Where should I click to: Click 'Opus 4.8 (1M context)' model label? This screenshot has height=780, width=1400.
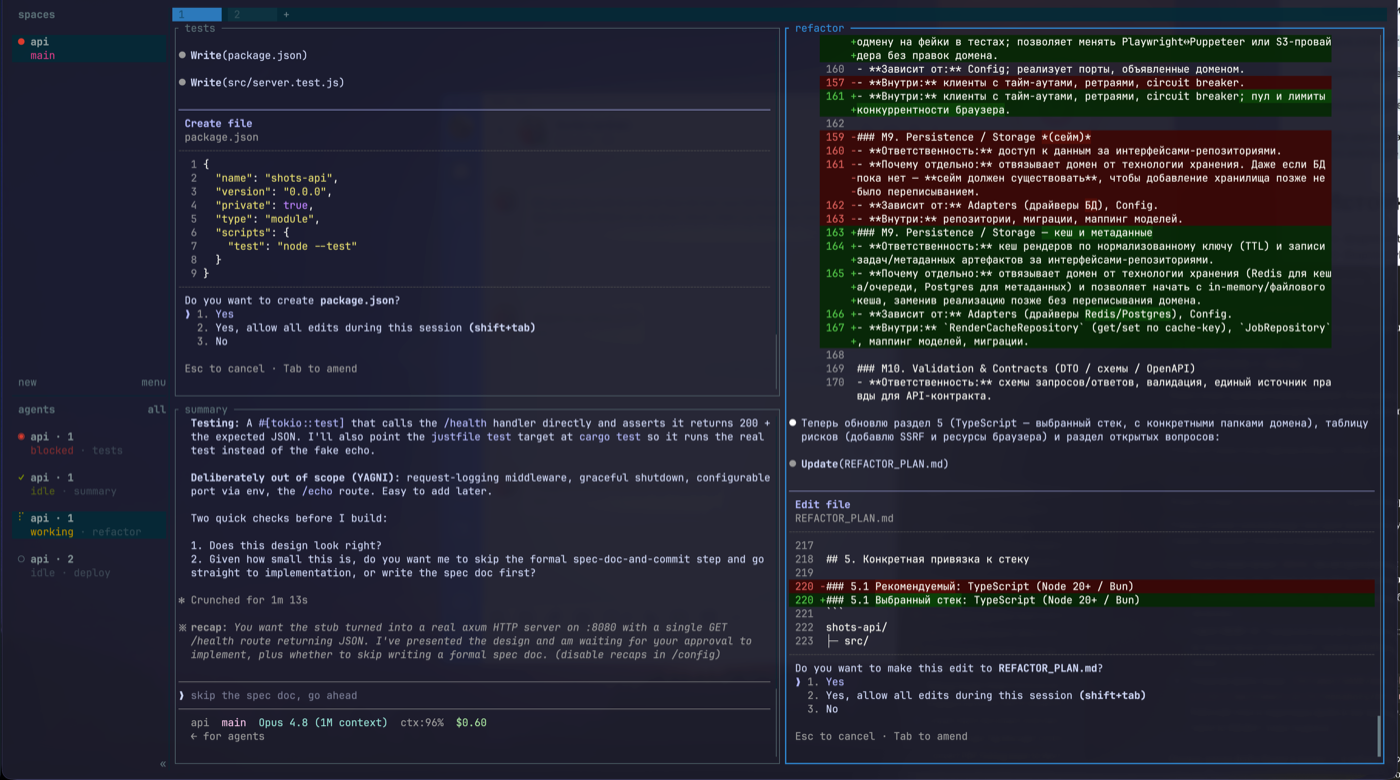pos(322,723)
